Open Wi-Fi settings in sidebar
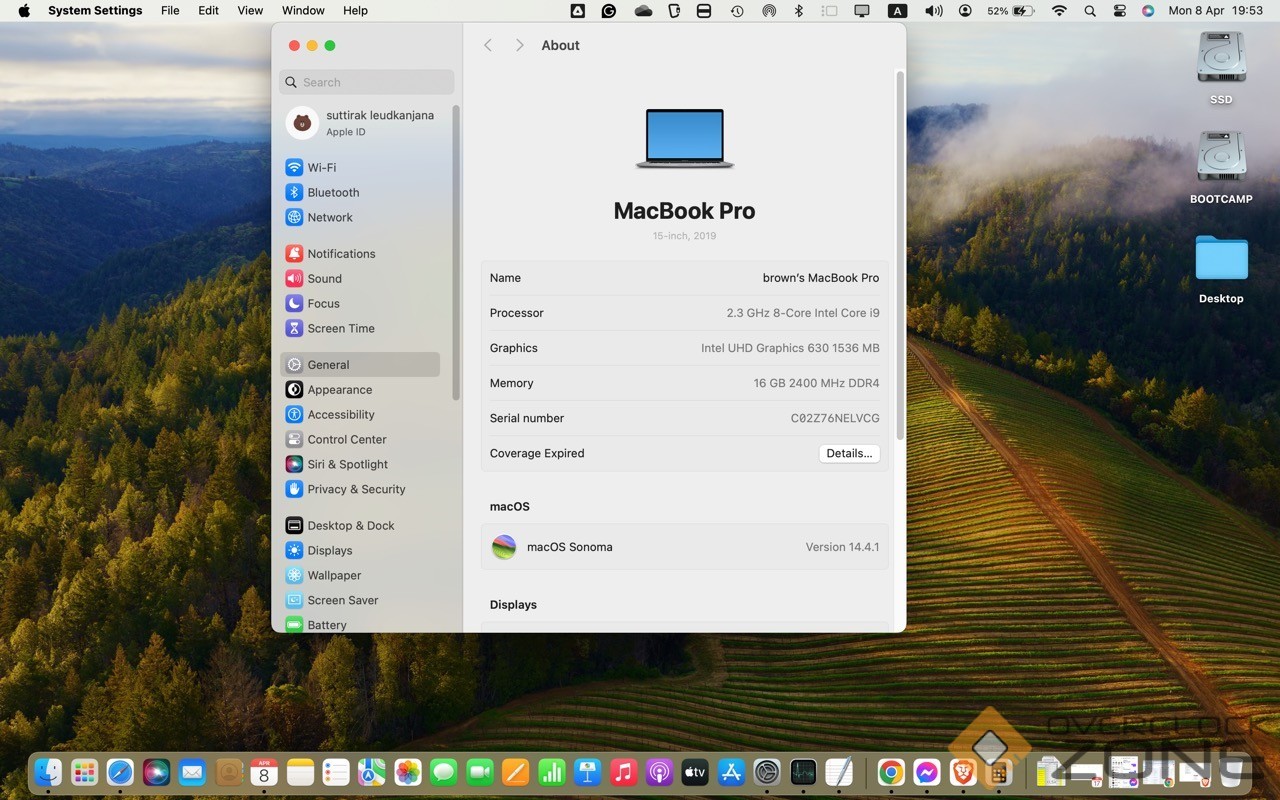Screen dimensions: 1280x800 (321, 168)
